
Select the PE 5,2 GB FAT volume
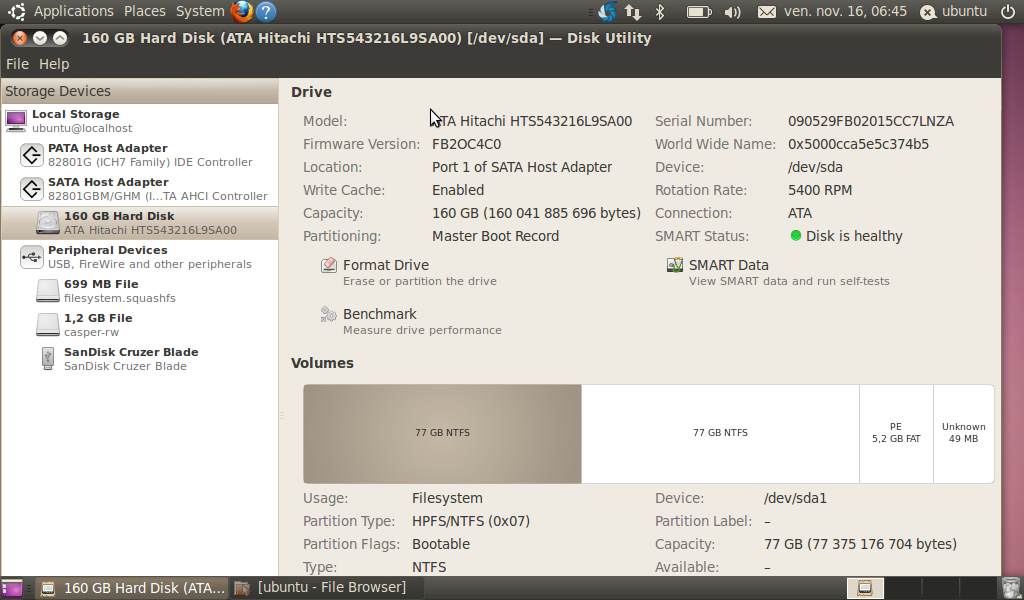click(x=896, y=434)
